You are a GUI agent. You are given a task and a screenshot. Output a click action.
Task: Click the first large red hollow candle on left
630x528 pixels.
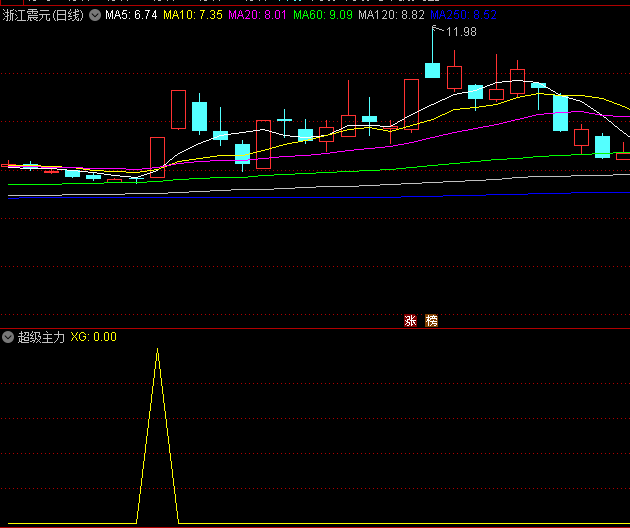[x=157, y=156]
